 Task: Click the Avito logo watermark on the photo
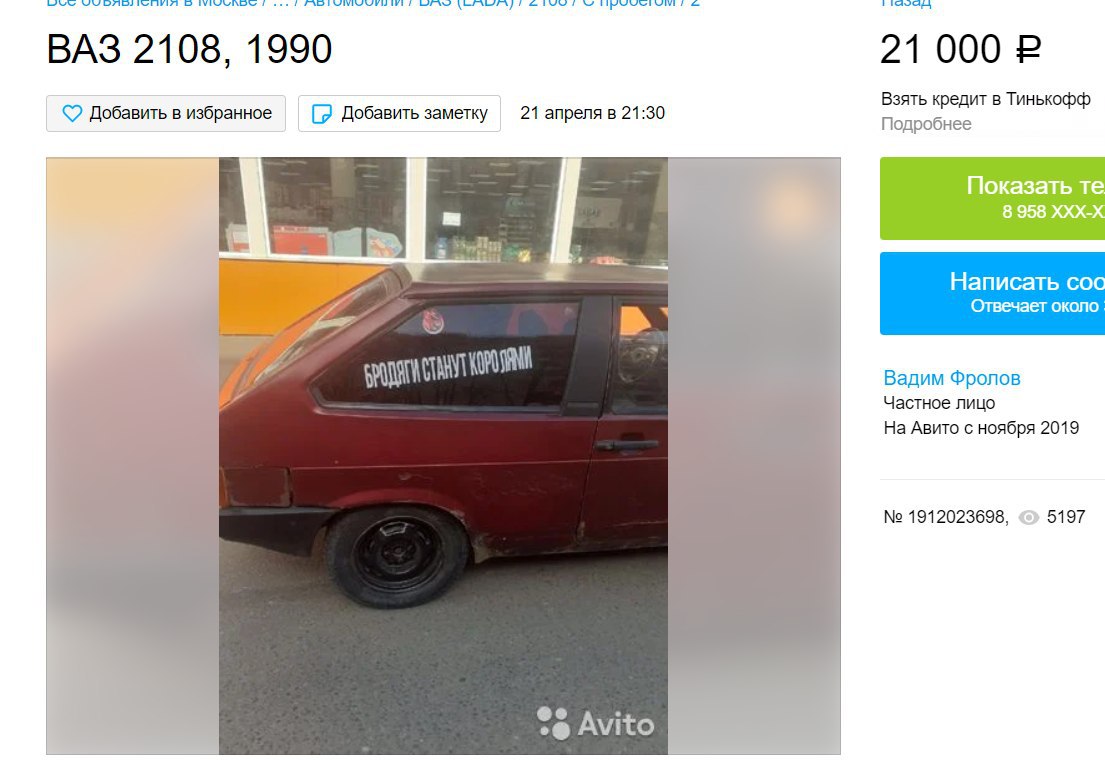(x=595, y=723)
